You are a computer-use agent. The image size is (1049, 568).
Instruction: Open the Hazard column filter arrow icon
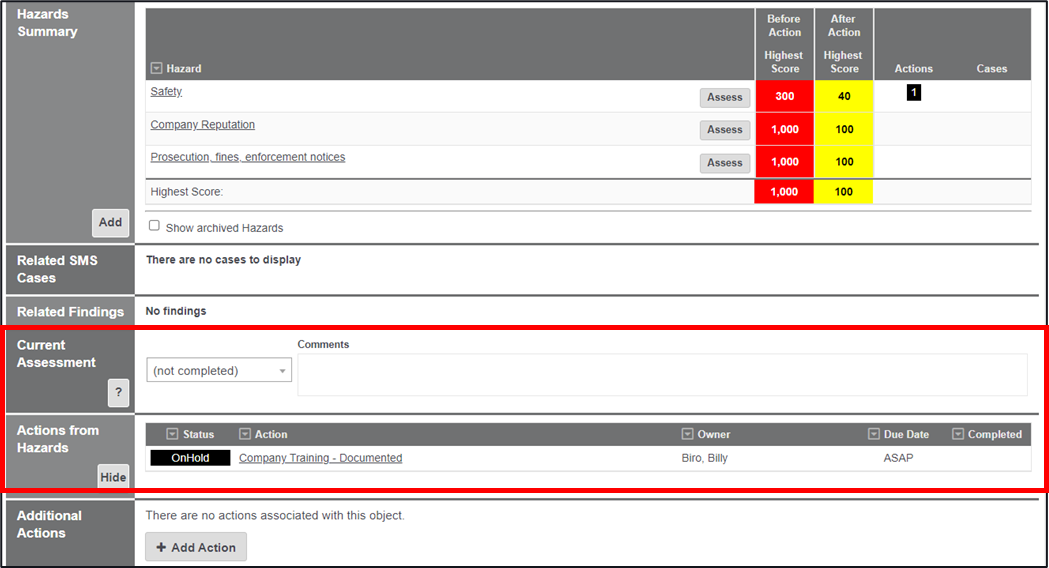coord(156,69)
